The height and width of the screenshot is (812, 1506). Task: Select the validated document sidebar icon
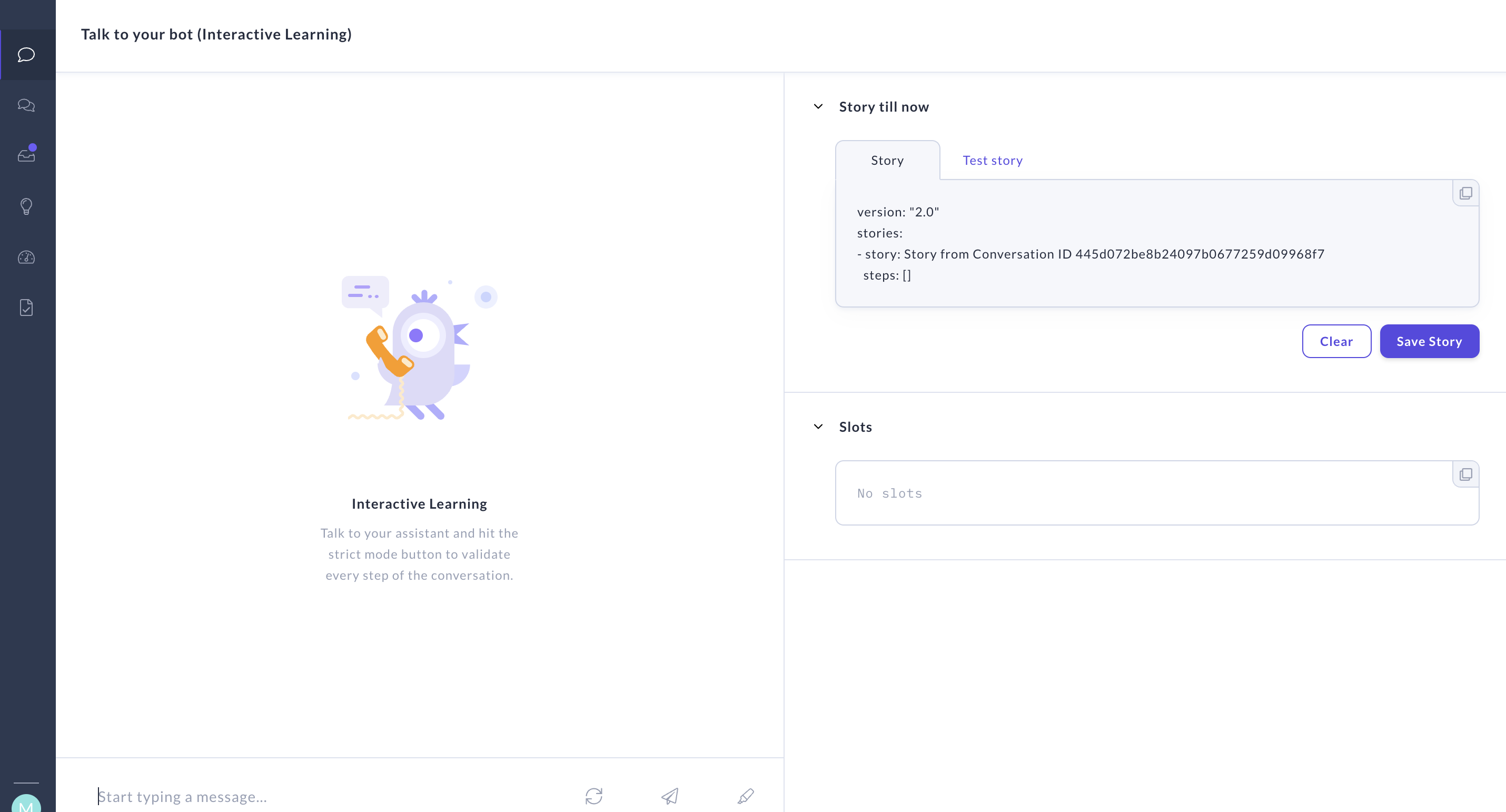[26, 308]
